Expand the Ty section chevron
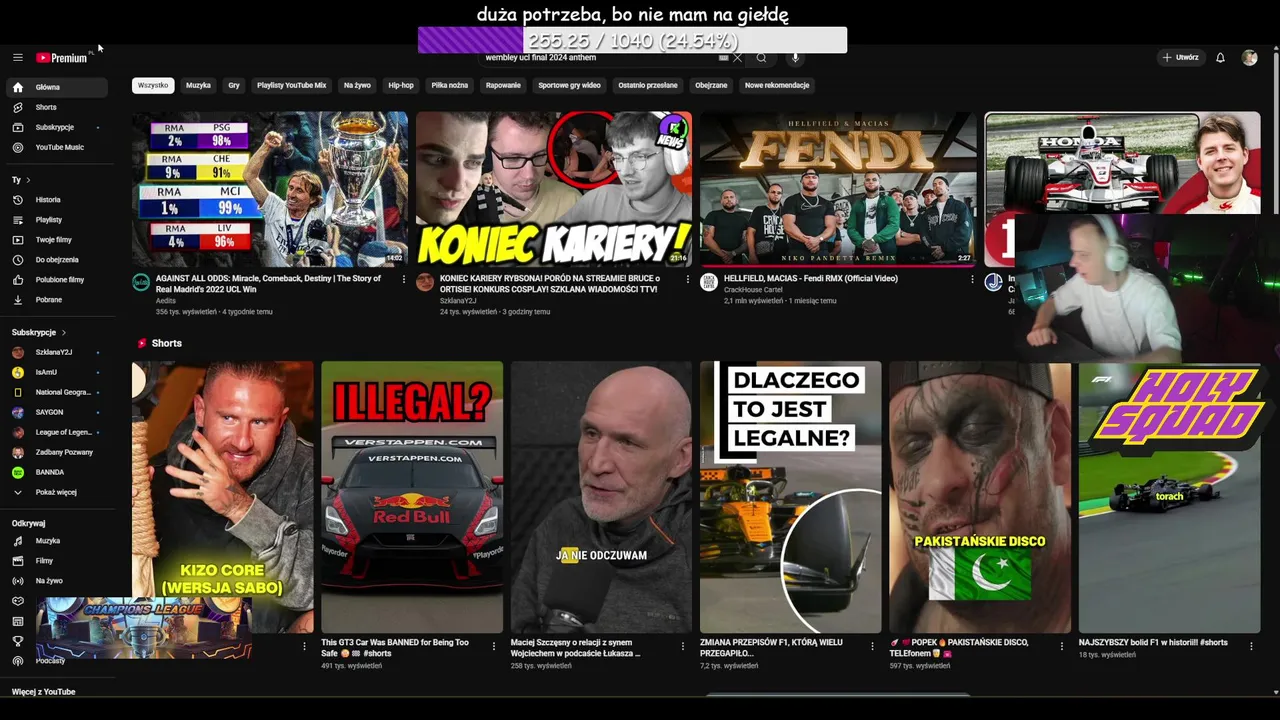This screenshot has width=1280, height=720. 28,180
